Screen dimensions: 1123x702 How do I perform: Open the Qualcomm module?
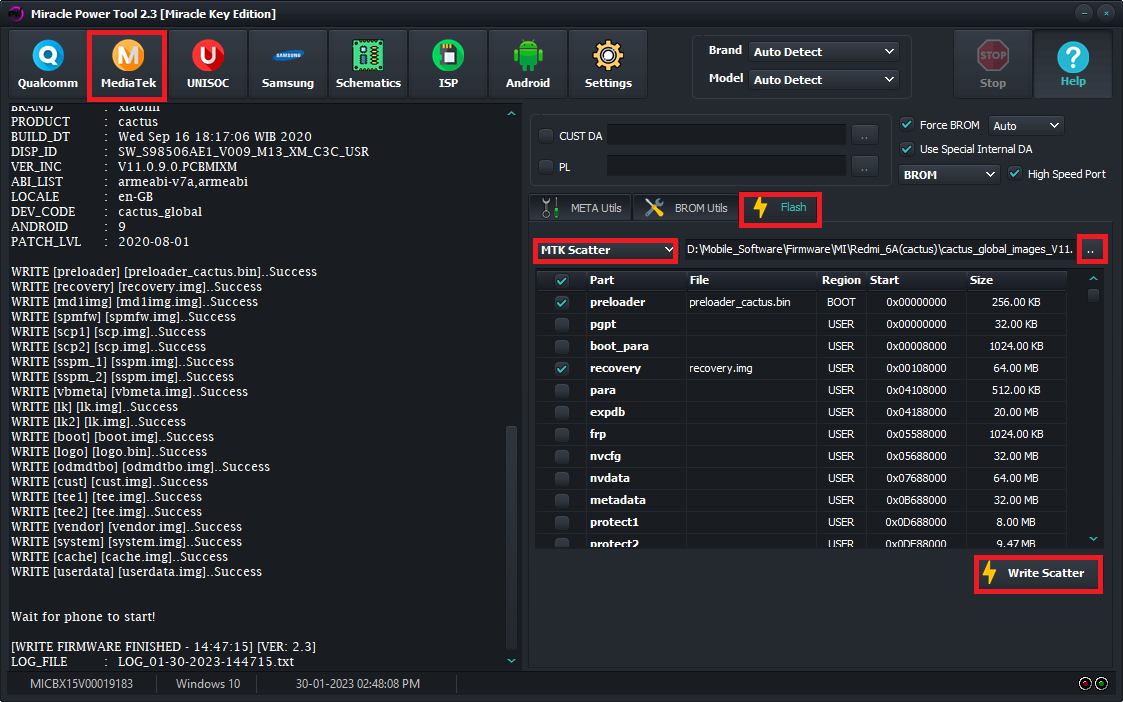[x=48, y=64]
